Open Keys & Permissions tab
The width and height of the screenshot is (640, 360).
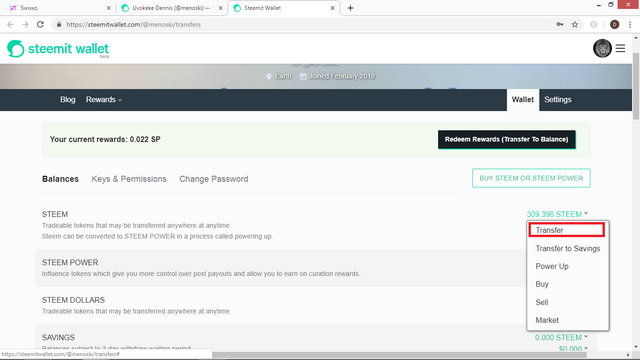(x=129, y=179)
